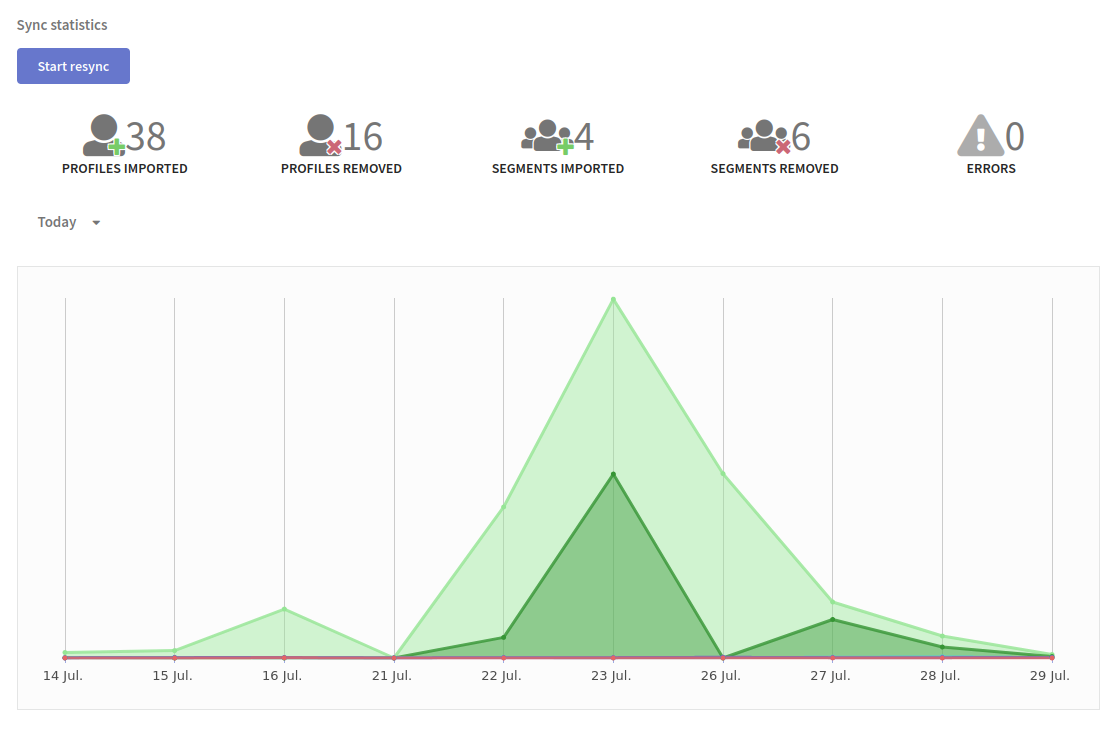The image size is (1114, 738).
Task: Click the Sync statistics heading
Action: point(62,25)
